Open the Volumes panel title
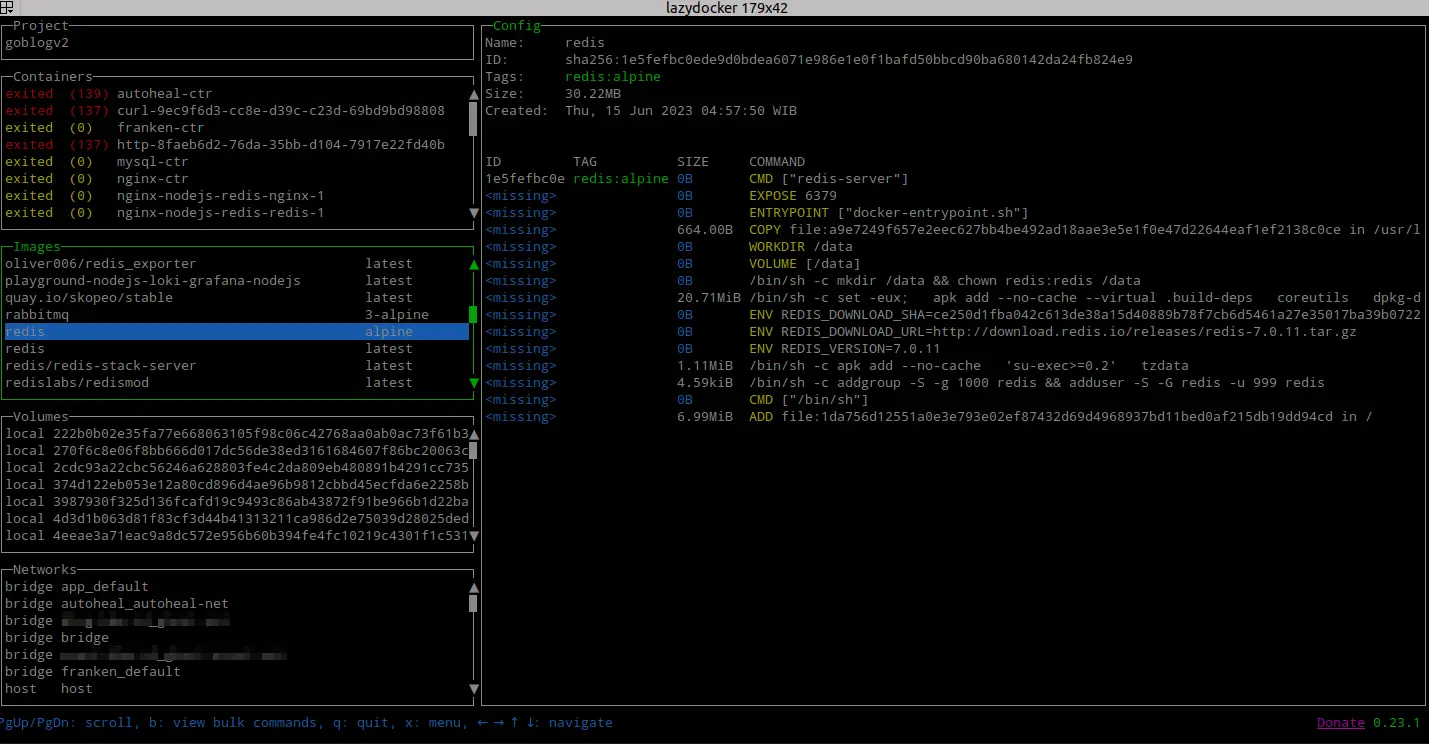The image size is (1429, 744). tap(41, 417)
